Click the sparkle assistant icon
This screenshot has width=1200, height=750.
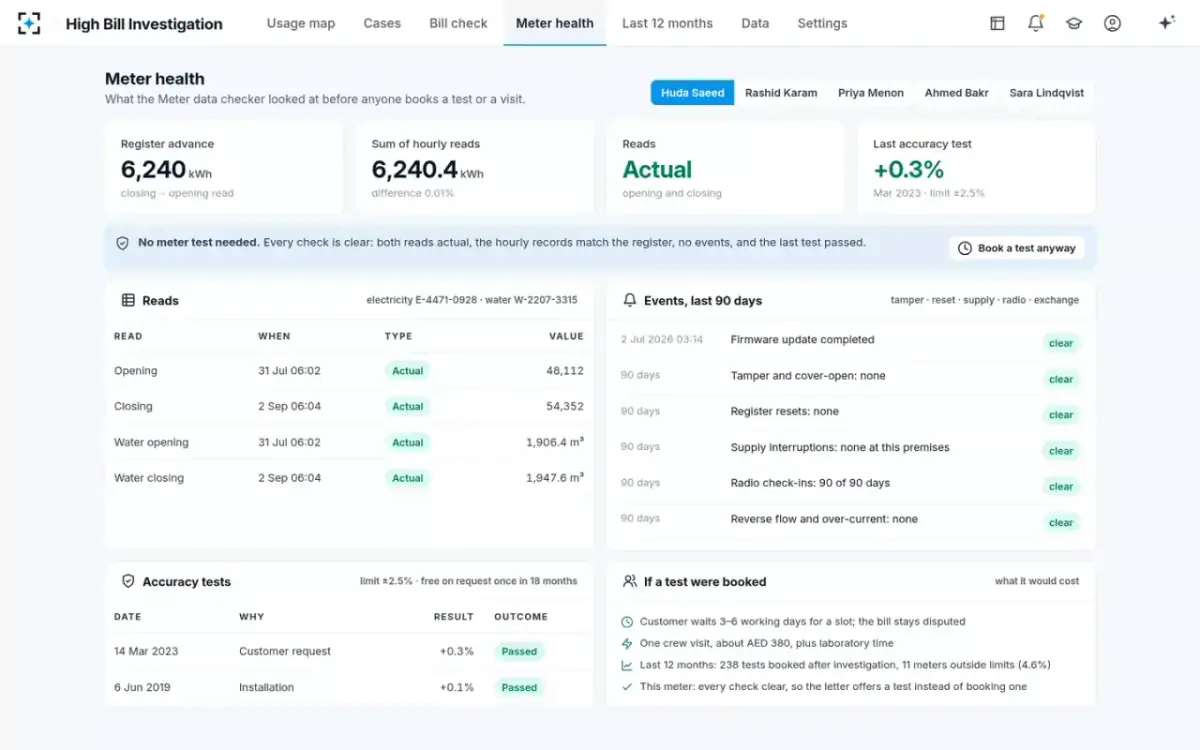[x=1166, y=23]
